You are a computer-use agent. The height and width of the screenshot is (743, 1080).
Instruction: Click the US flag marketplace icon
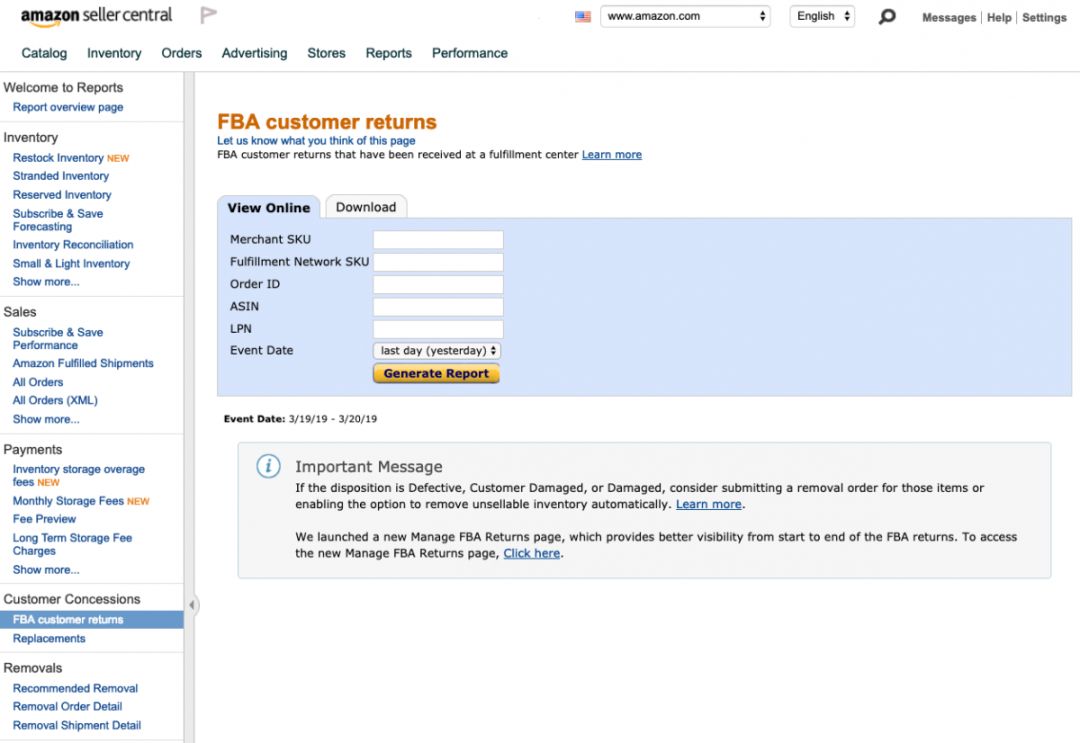coord(583,17)
